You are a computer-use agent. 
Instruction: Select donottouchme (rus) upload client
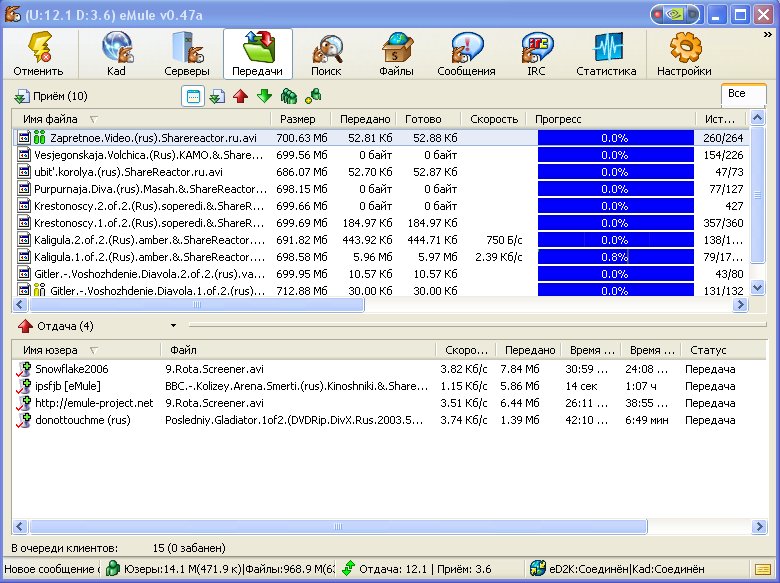point(390,420)
